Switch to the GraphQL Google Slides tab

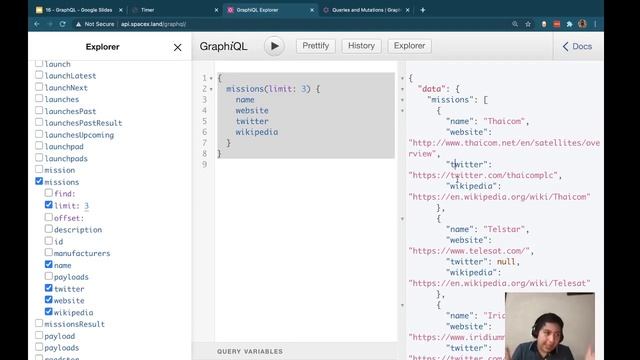coord(78,10)
